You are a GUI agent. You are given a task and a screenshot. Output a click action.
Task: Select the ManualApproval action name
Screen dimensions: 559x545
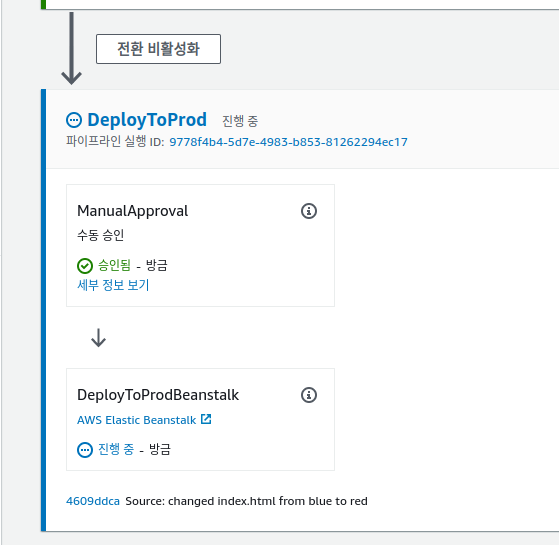click(133, 211)
